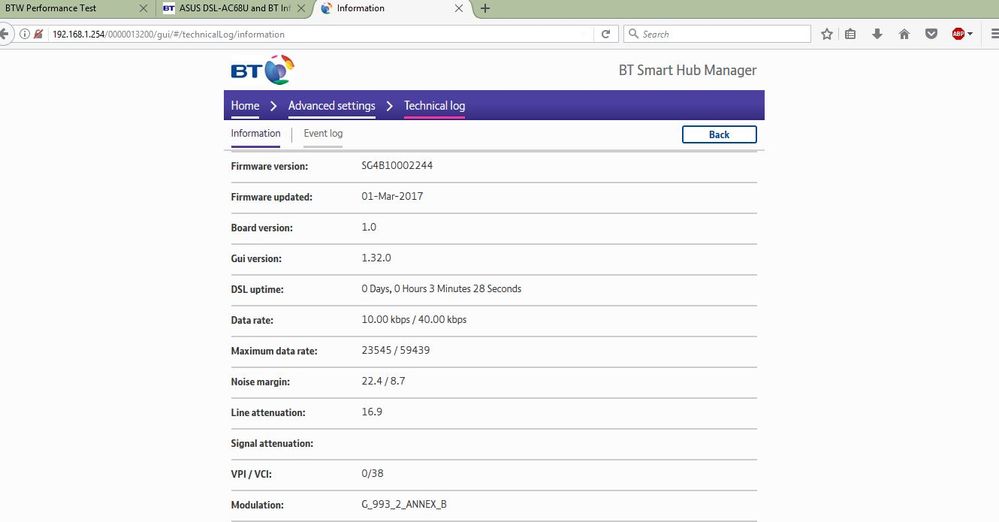Screen dimensions: 999x522
Task: Click the Firmware version label
Action: [269, 166]
